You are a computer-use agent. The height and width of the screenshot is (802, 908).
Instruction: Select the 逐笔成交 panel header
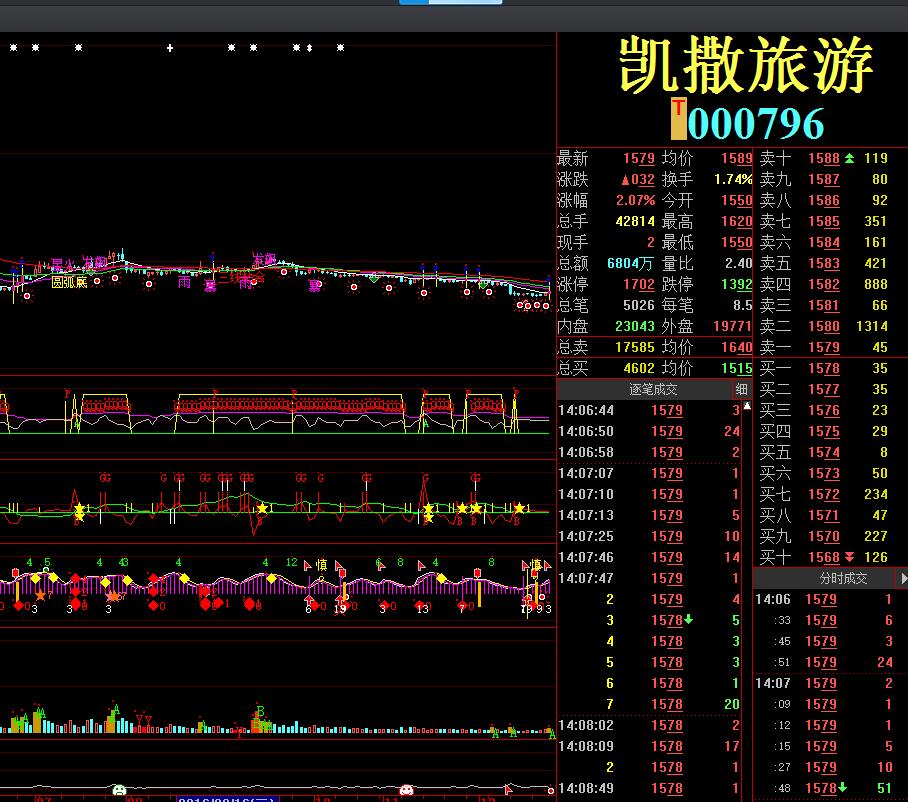click(x=653, y=389)
